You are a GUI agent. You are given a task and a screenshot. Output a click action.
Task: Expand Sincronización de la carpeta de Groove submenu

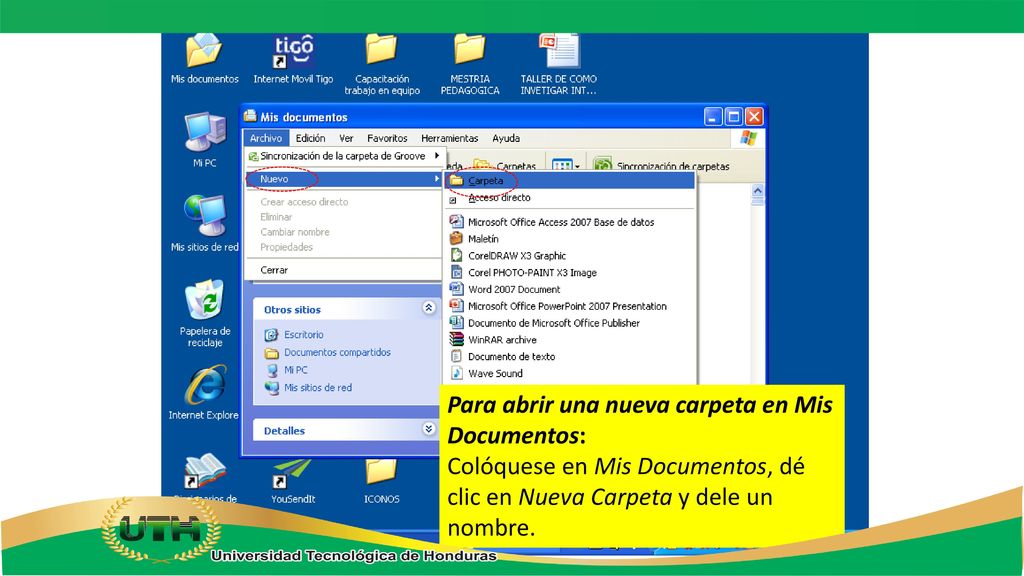[x=344, y=156]
